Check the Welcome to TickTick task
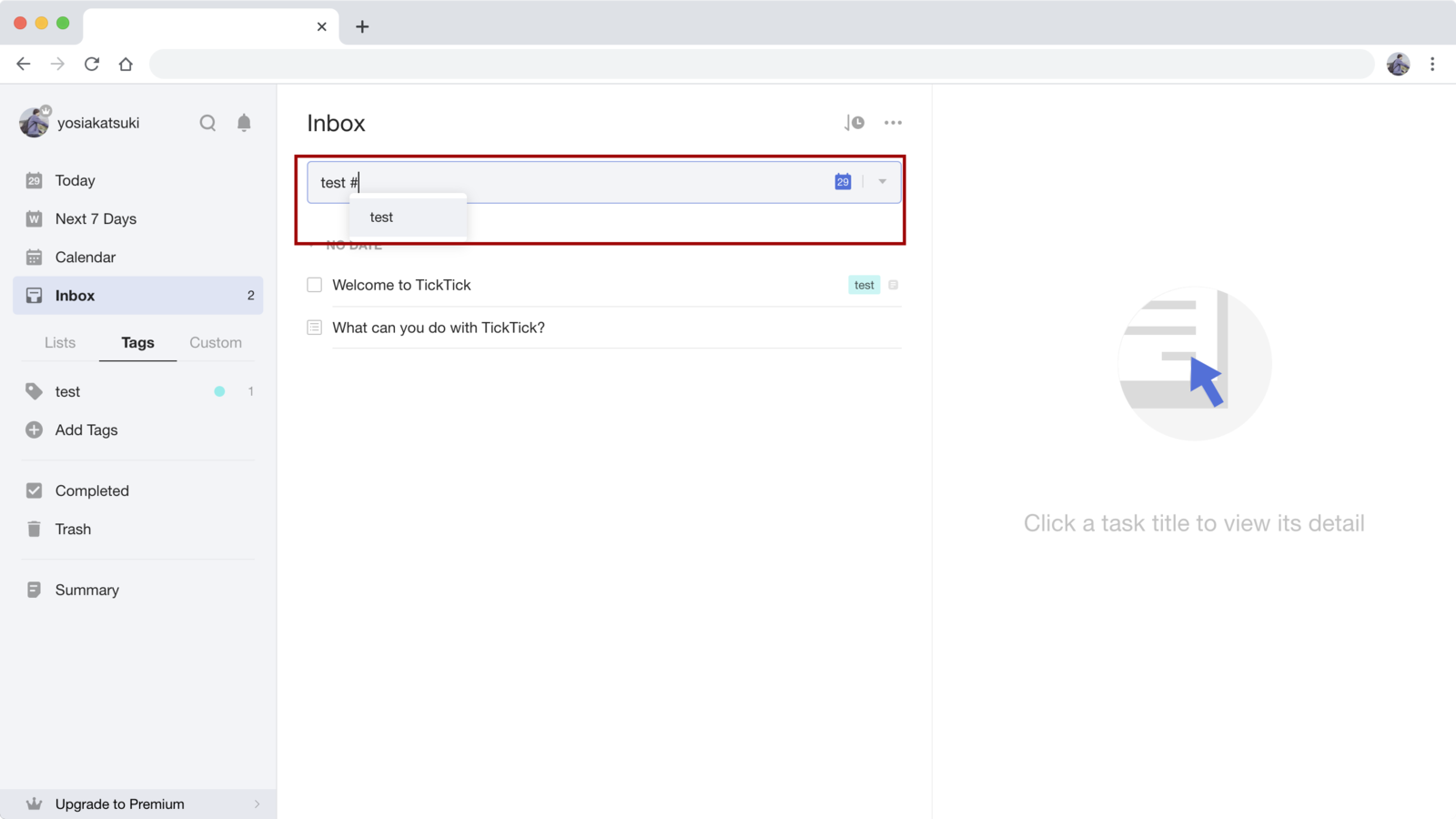Screen dimensions: 1456x819 [x=315, y=285]
